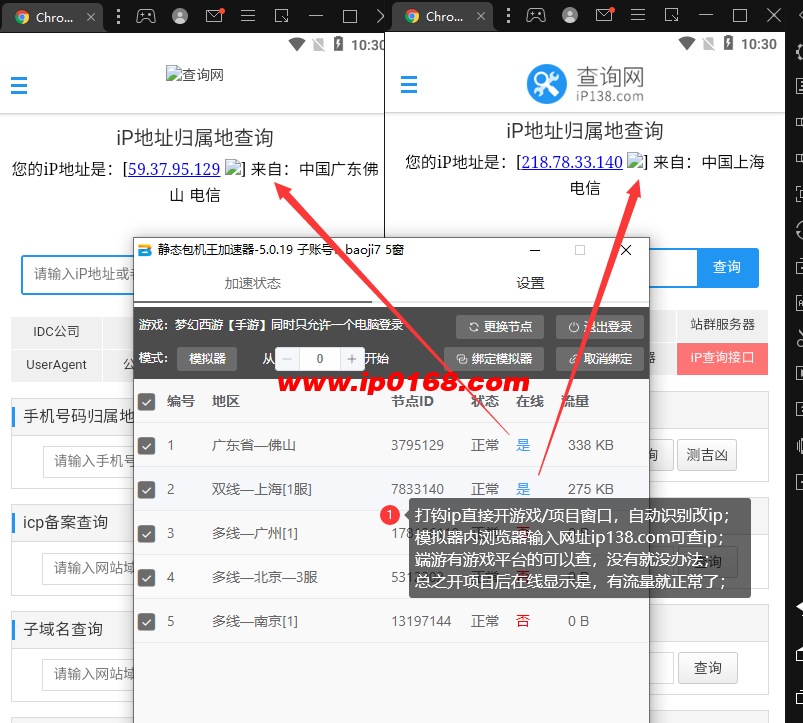803x723 pixels.
Task: Click the accelerator app logo in dialog title
Action: click(x=145, y=250)
